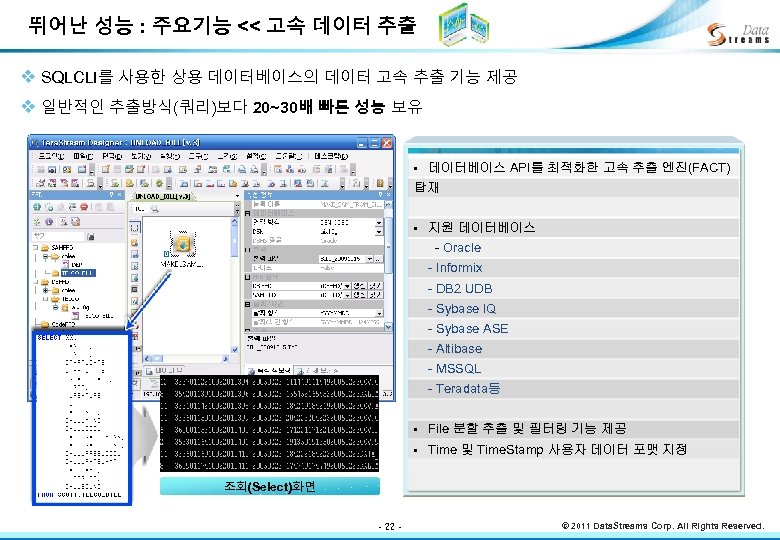
Task: Click the page number 22 in footer
Action: click(390, 527)
